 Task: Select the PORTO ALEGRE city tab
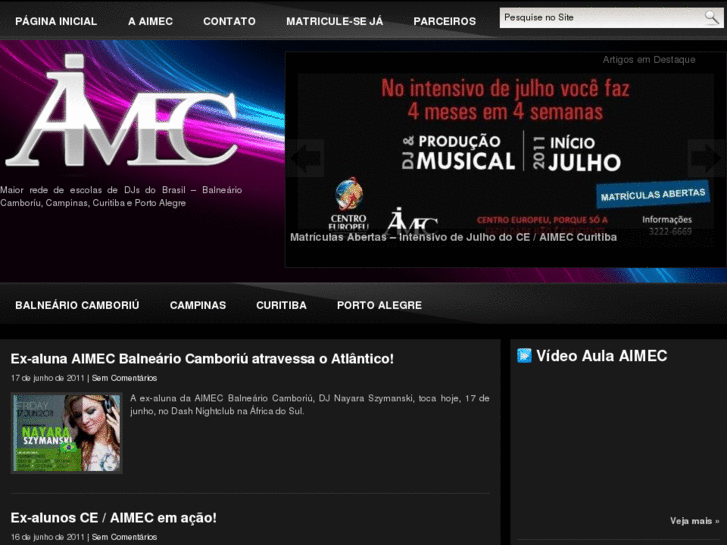click(x=379, y=305)
